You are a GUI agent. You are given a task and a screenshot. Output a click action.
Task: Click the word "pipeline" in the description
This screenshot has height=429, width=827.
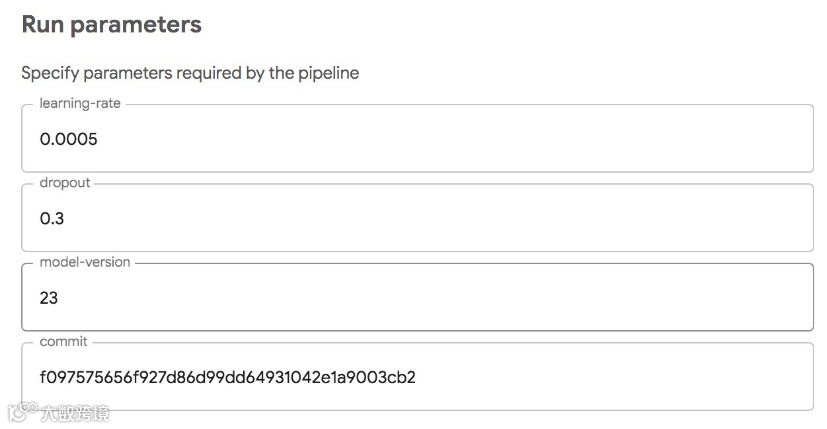[x=328, y=73]
